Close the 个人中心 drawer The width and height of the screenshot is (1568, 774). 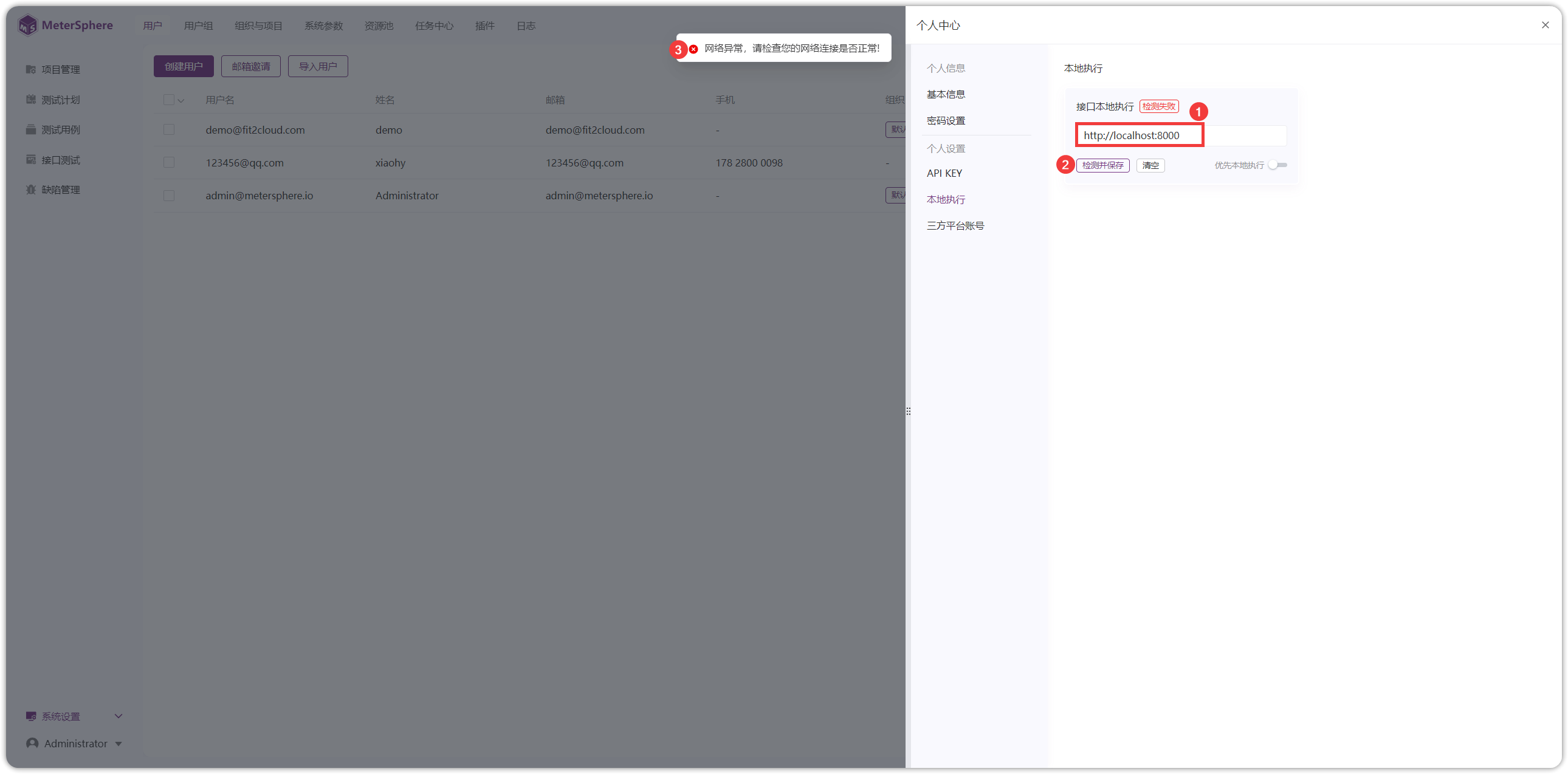click(x=1545, y=25)
